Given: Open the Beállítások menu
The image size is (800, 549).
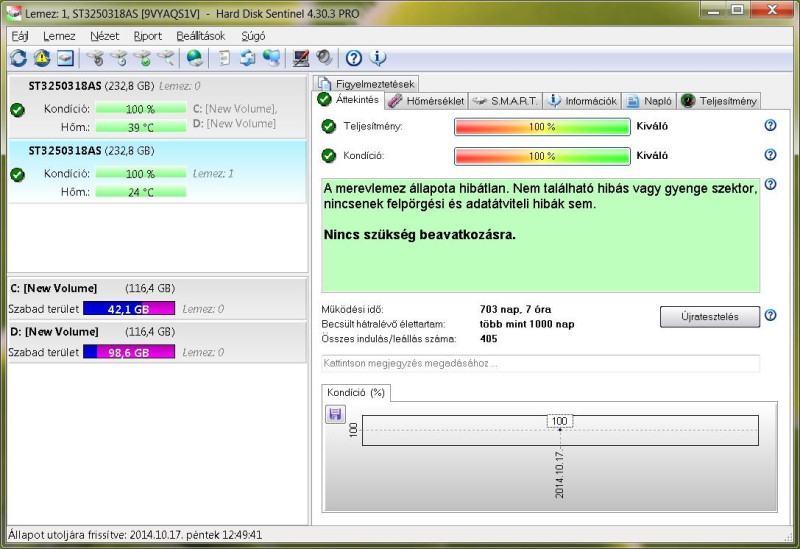Looking at the screenshot, I should [x=201, y=36].
